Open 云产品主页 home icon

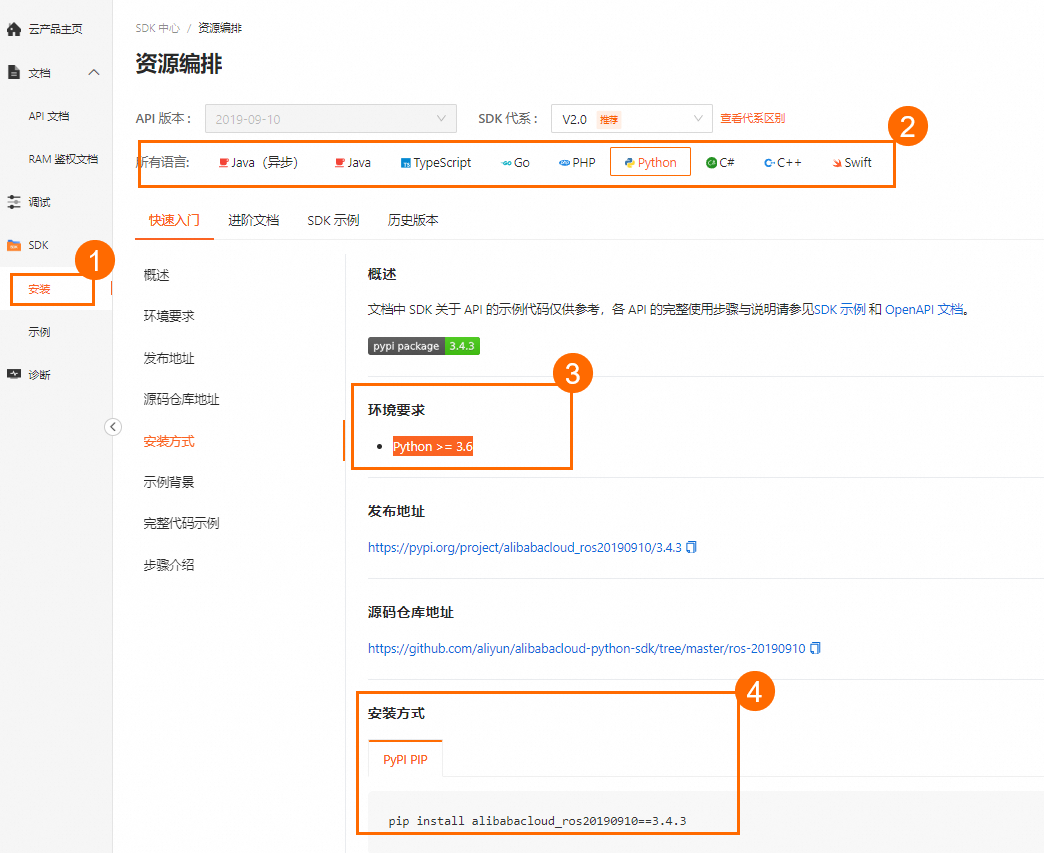coord(13,29)
